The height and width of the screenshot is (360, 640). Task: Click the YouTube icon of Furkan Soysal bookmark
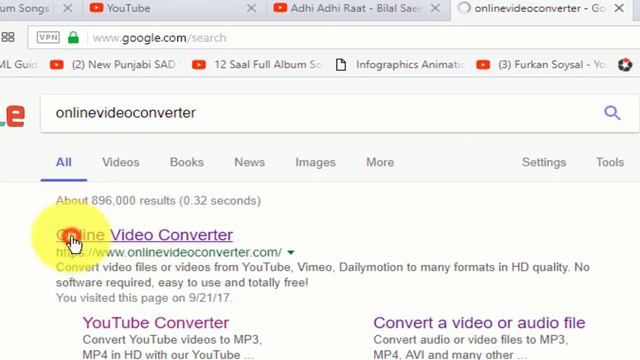click(483, 64)
